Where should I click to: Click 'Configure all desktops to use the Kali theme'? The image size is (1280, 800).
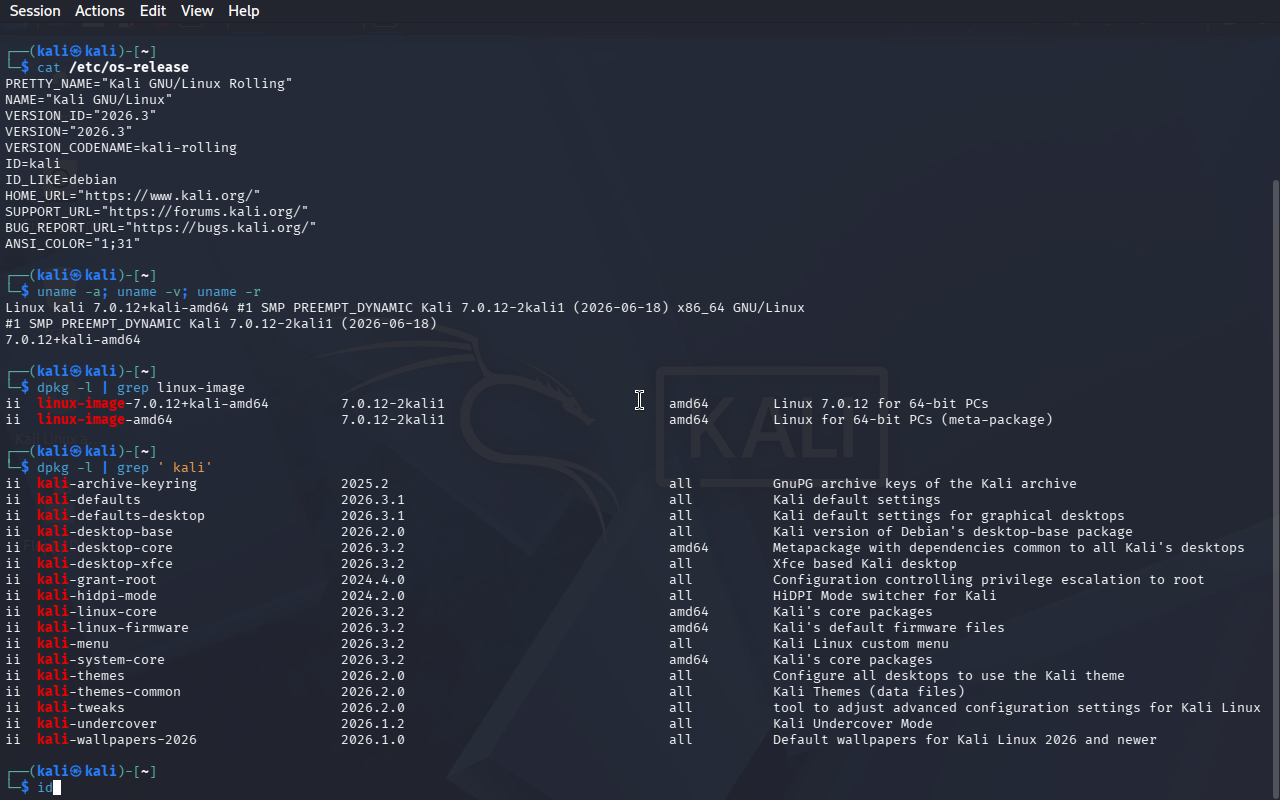pos(949,676)
